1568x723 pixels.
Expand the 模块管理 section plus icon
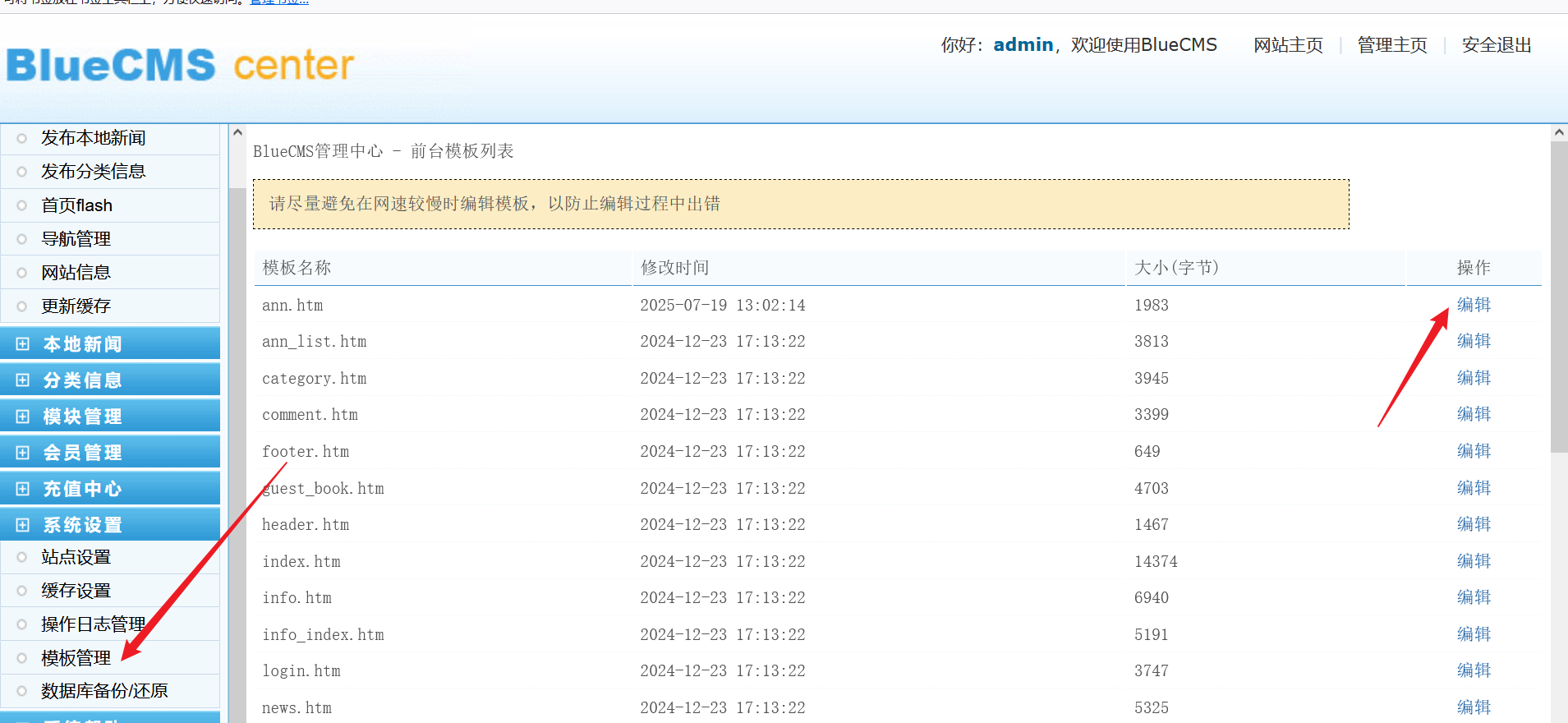coord(22,417)
